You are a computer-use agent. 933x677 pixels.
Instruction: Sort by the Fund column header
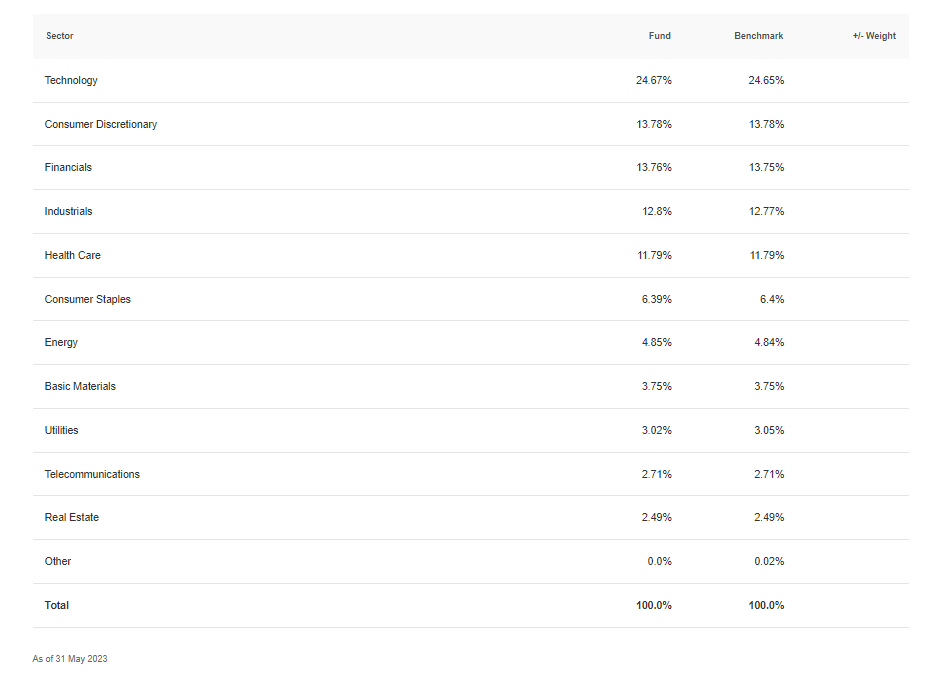659,36
